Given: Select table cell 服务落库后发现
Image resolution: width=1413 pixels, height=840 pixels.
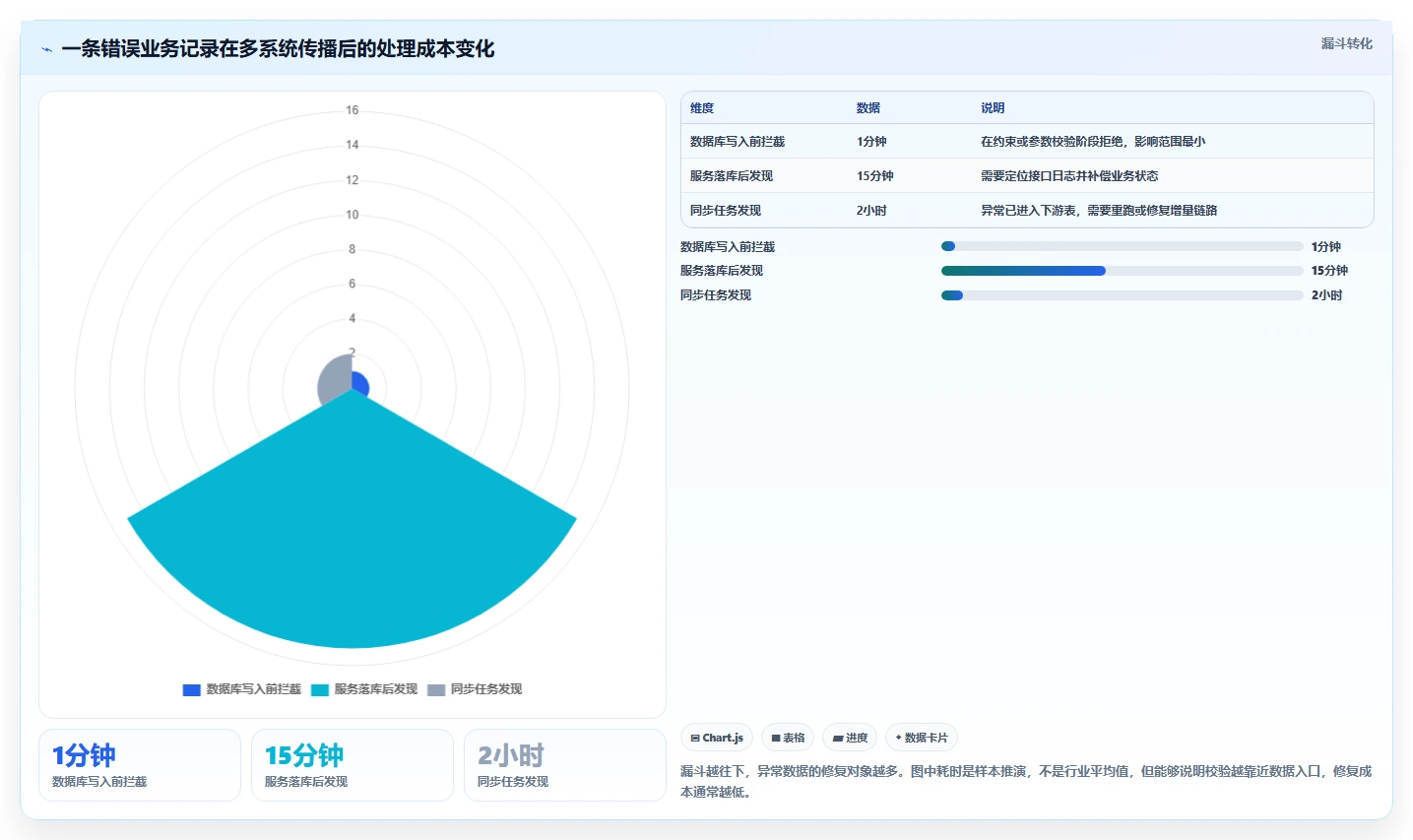Looking at the screenshot, I should [x=732, y=176].
